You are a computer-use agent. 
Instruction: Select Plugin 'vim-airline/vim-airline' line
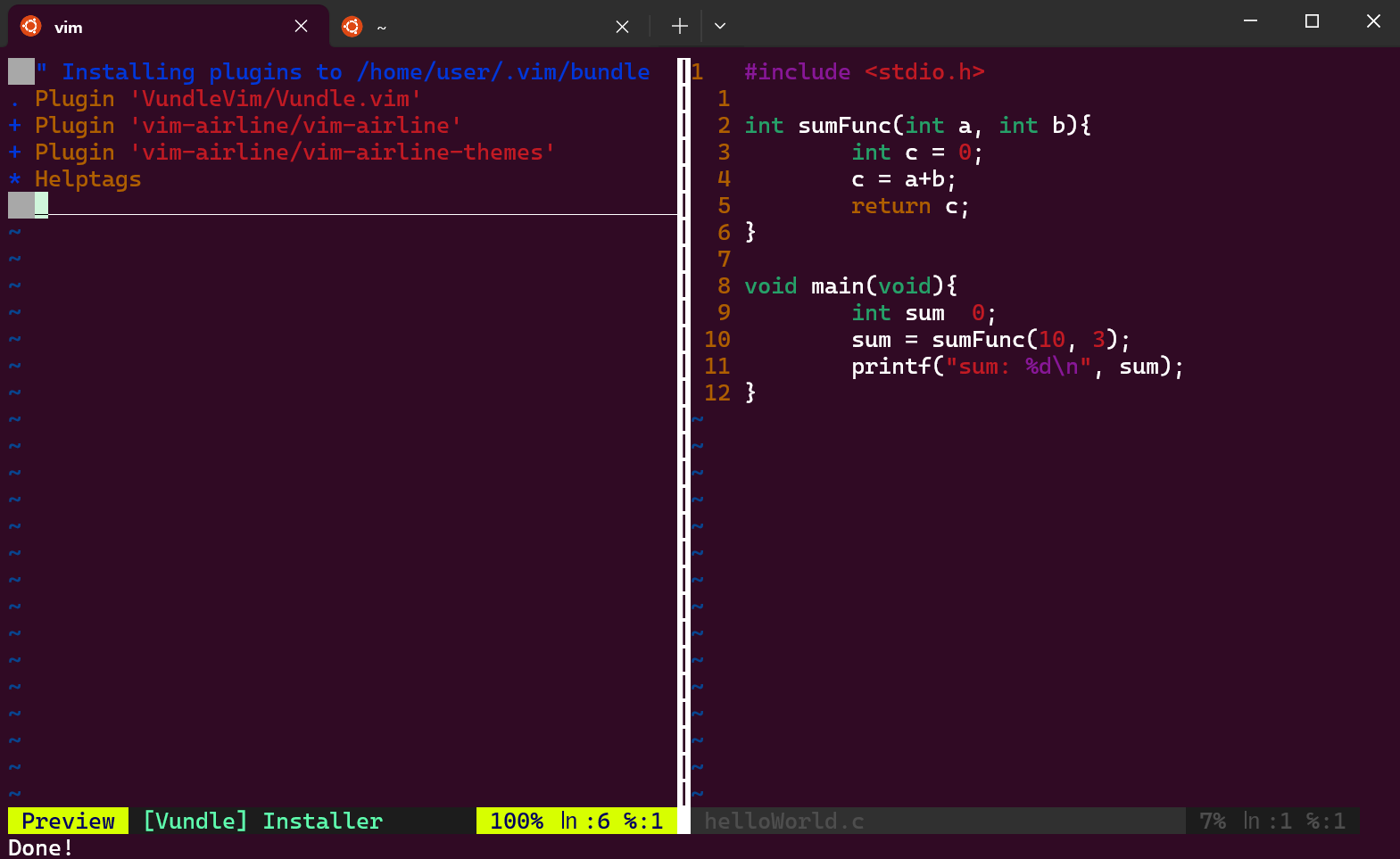(x=248, y=125)
